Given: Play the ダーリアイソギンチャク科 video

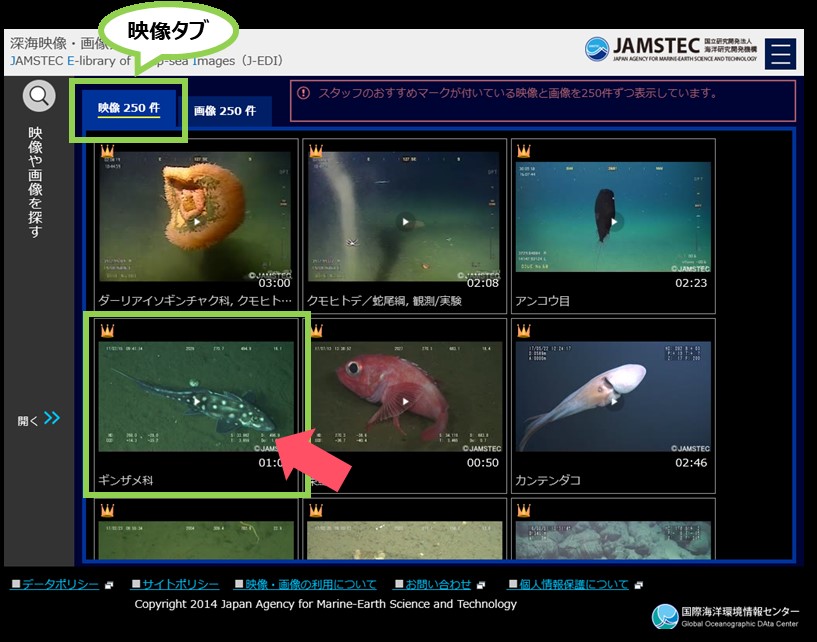Looking at the screenshot, I should click(x=195, y=221).
